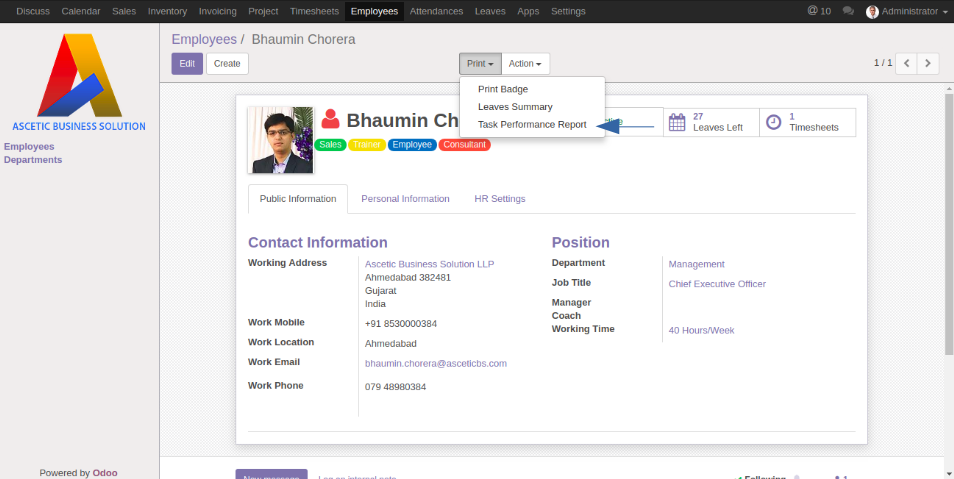Image resolution: width=954 pixels, height=479 pixels.
Task: Click the Ahmedabad work location value
Action: [x=391, y=344]
